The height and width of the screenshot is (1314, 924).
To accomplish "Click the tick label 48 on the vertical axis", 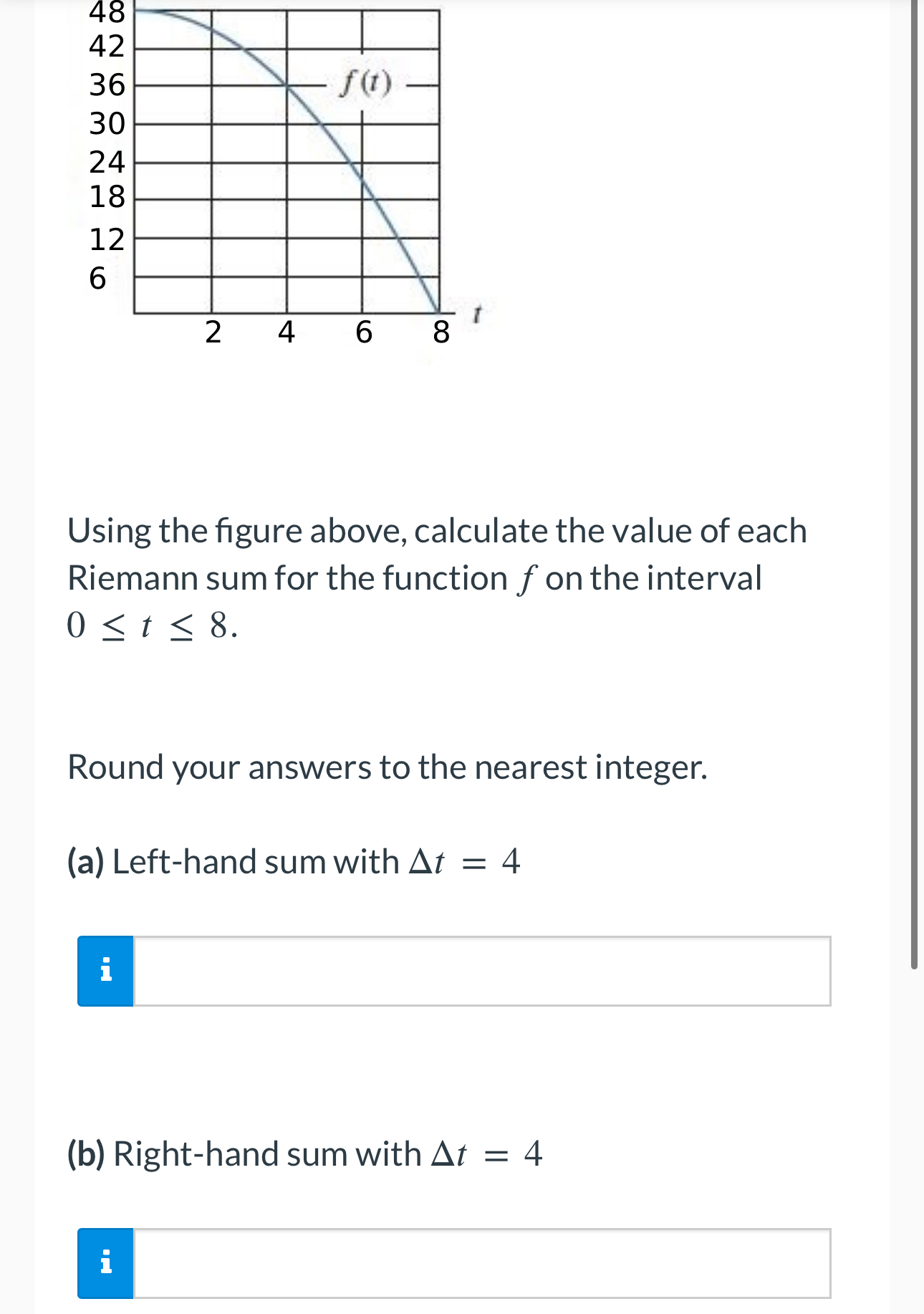I will [109, 13].
